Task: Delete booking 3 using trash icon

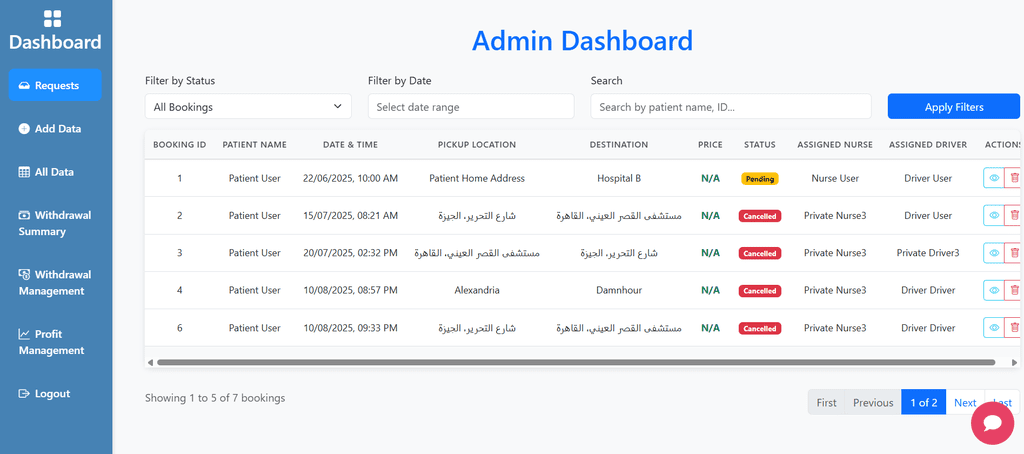Action: click(x=1014, y=253)
